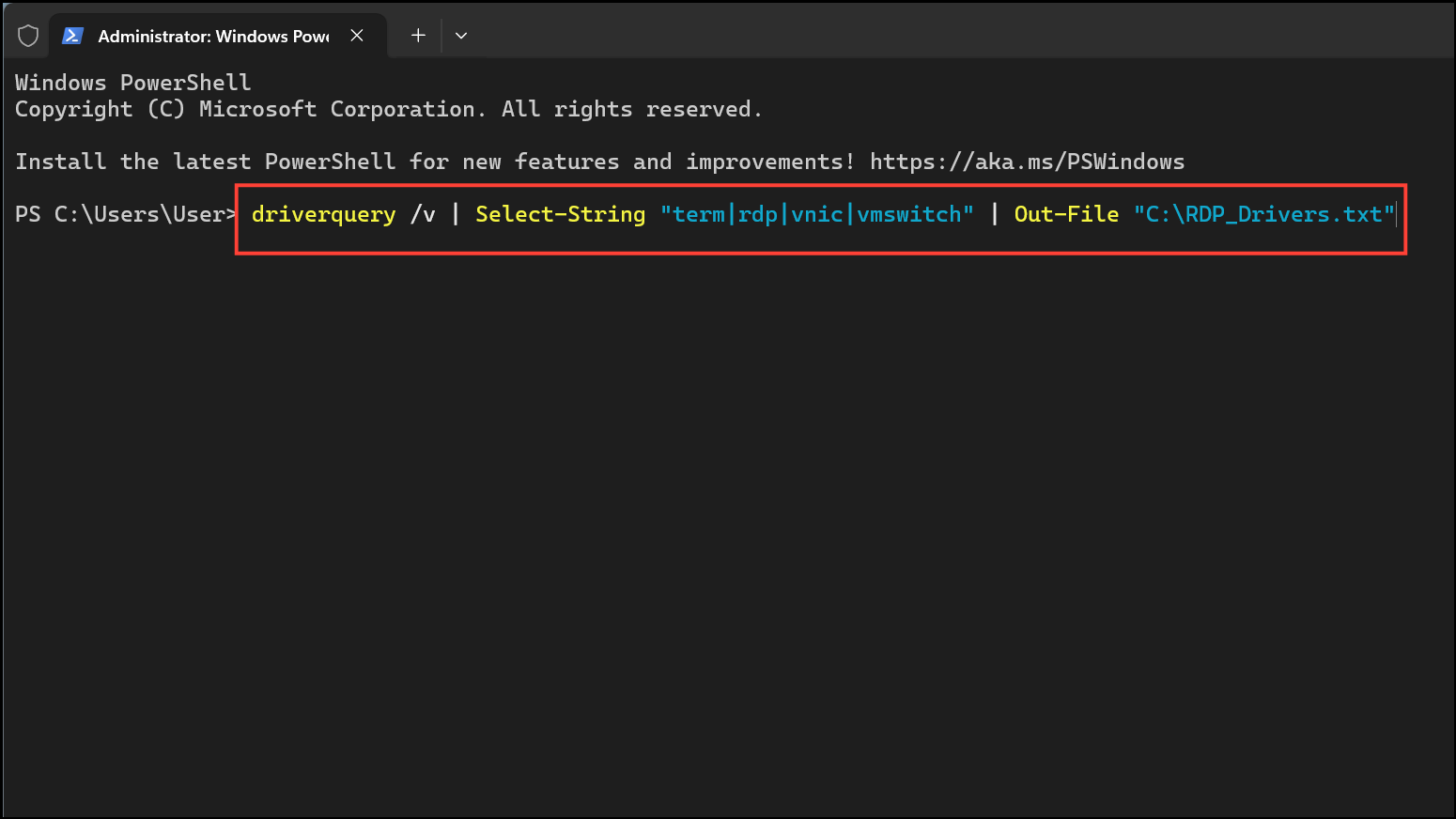Close the Administrator: Windows PowerShell tab
The width and height of the screenshot is (1456, 819).
pos(357,36)
